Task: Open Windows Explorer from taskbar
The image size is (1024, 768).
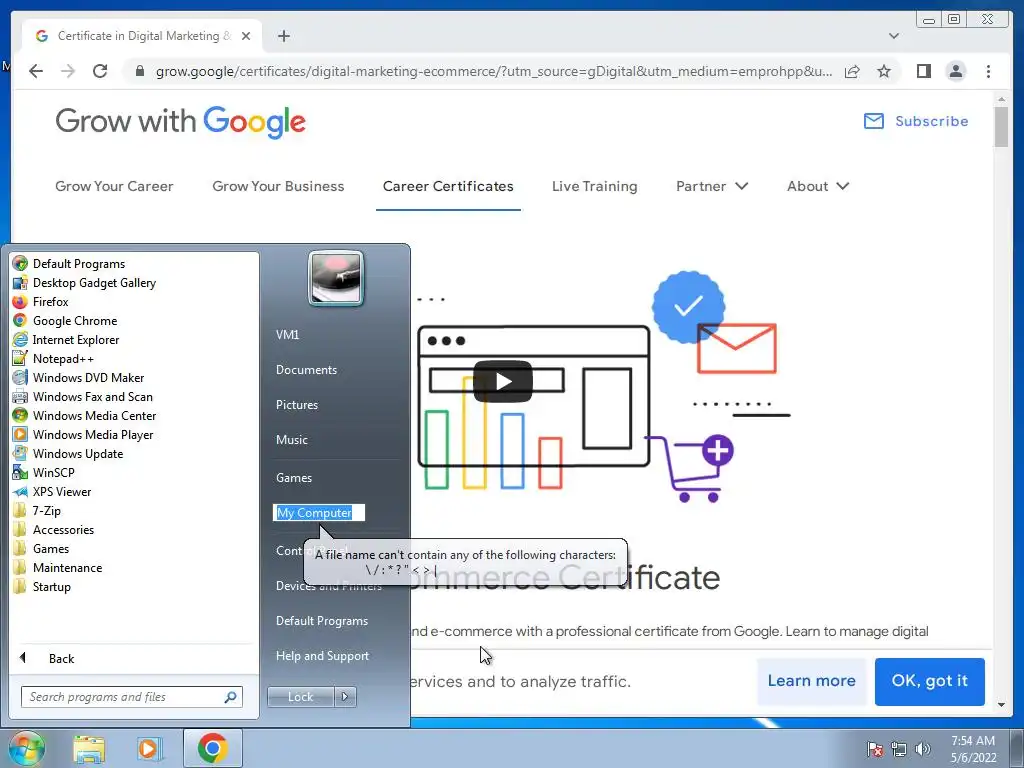Action: pos(89,748)
